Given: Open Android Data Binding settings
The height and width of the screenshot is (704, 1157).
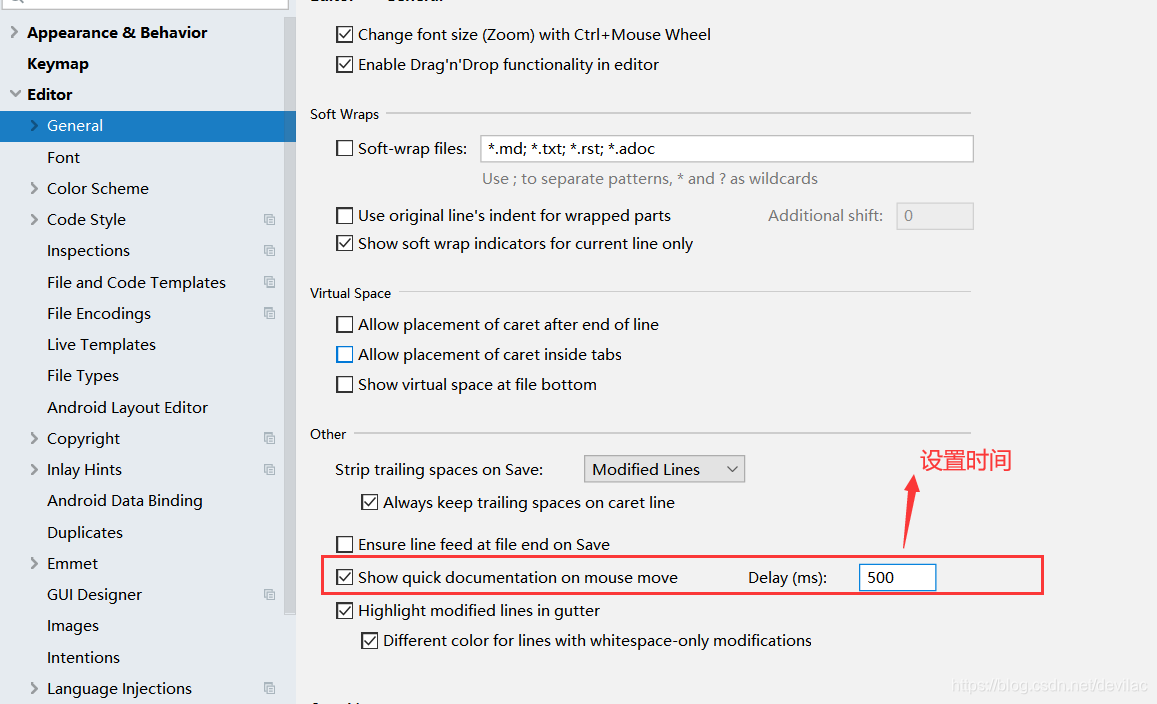Looking at the screenshot, I should point(125,500).
